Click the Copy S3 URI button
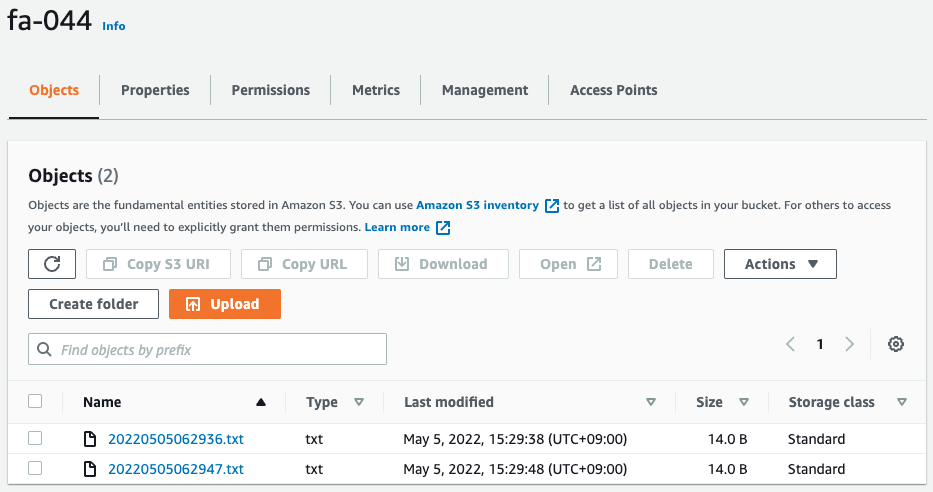Screen dimensions: 933x492 (x=158, y=264)
